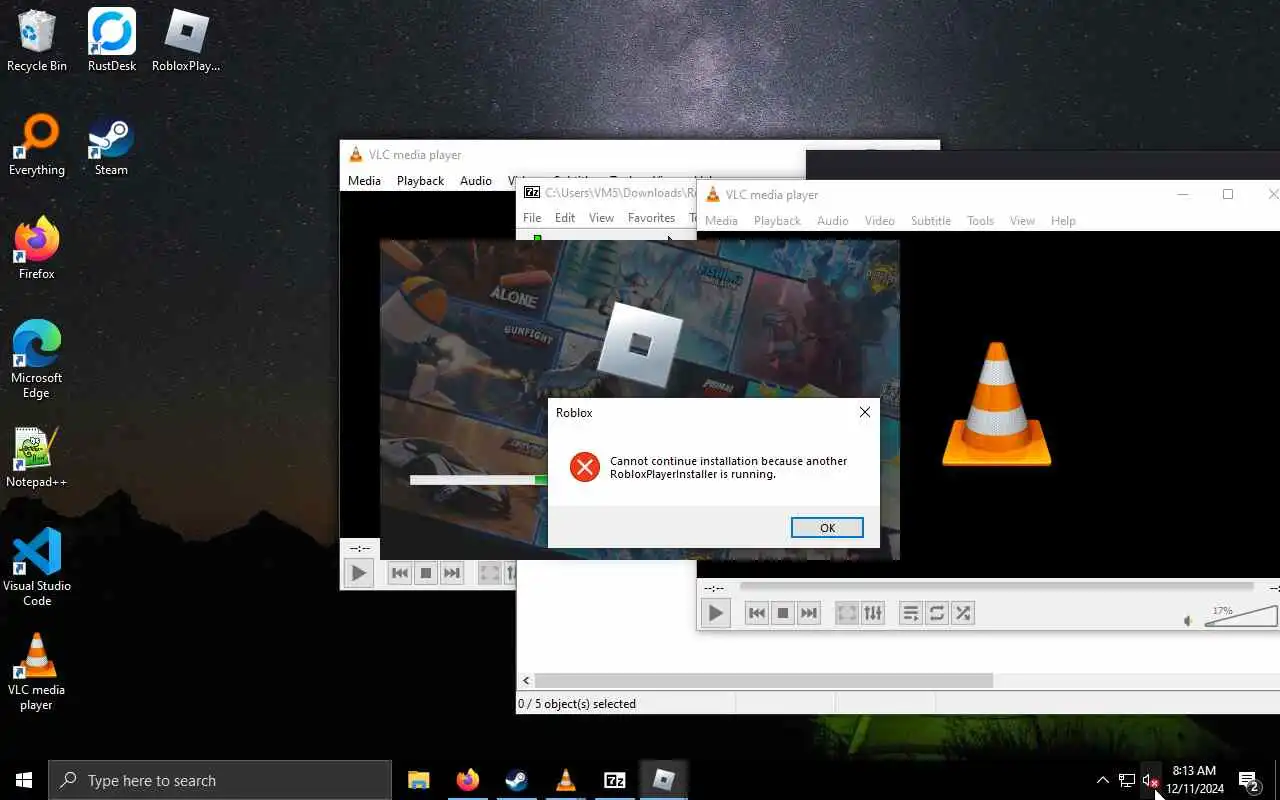1280x800 pixels.
Task: Click Previous track in the back VLC window
Action: pyautogui.click(x=400, y=573)
